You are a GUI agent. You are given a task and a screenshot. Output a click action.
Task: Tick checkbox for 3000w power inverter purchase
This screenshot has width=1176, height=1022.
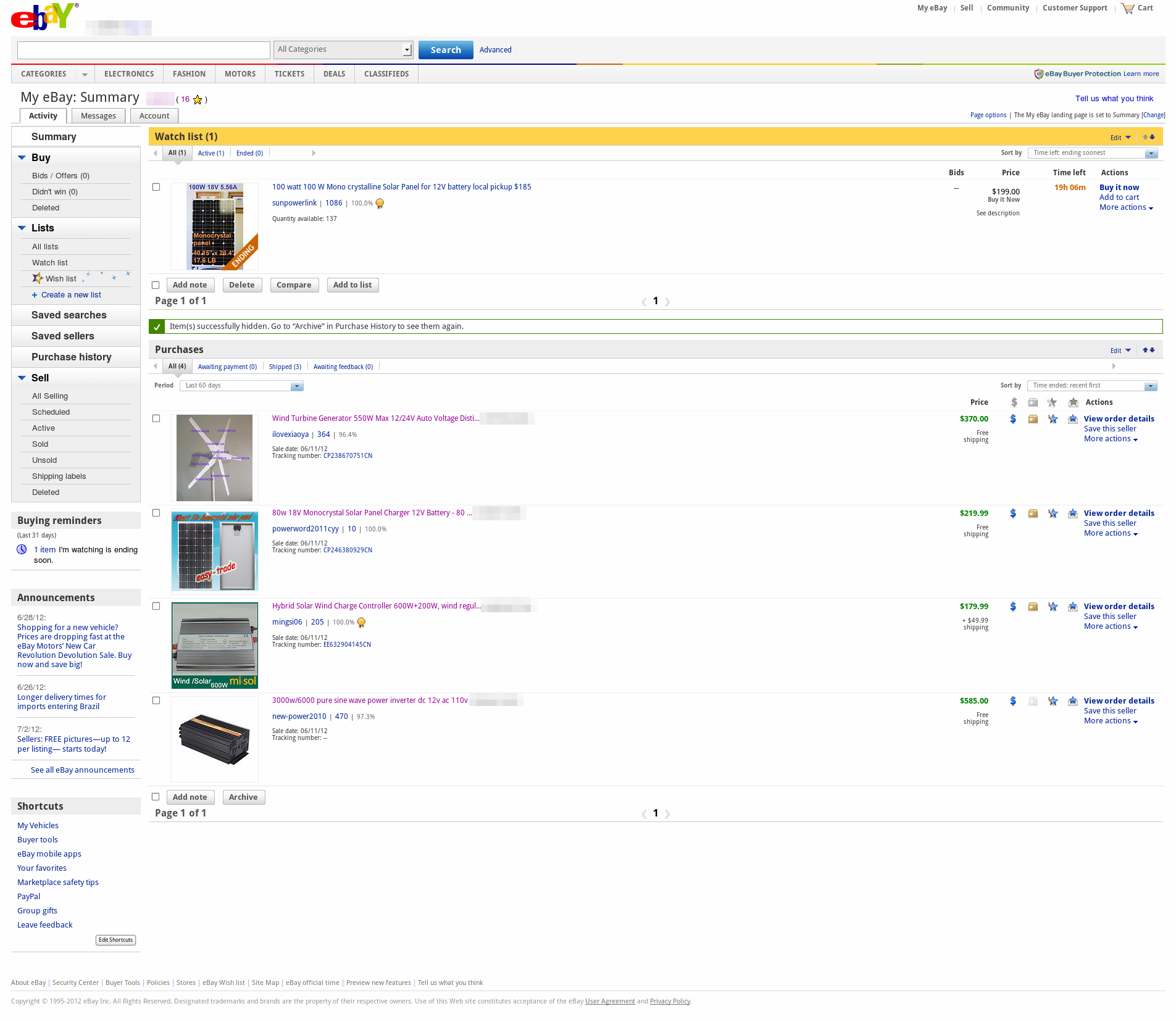[156, 700]
